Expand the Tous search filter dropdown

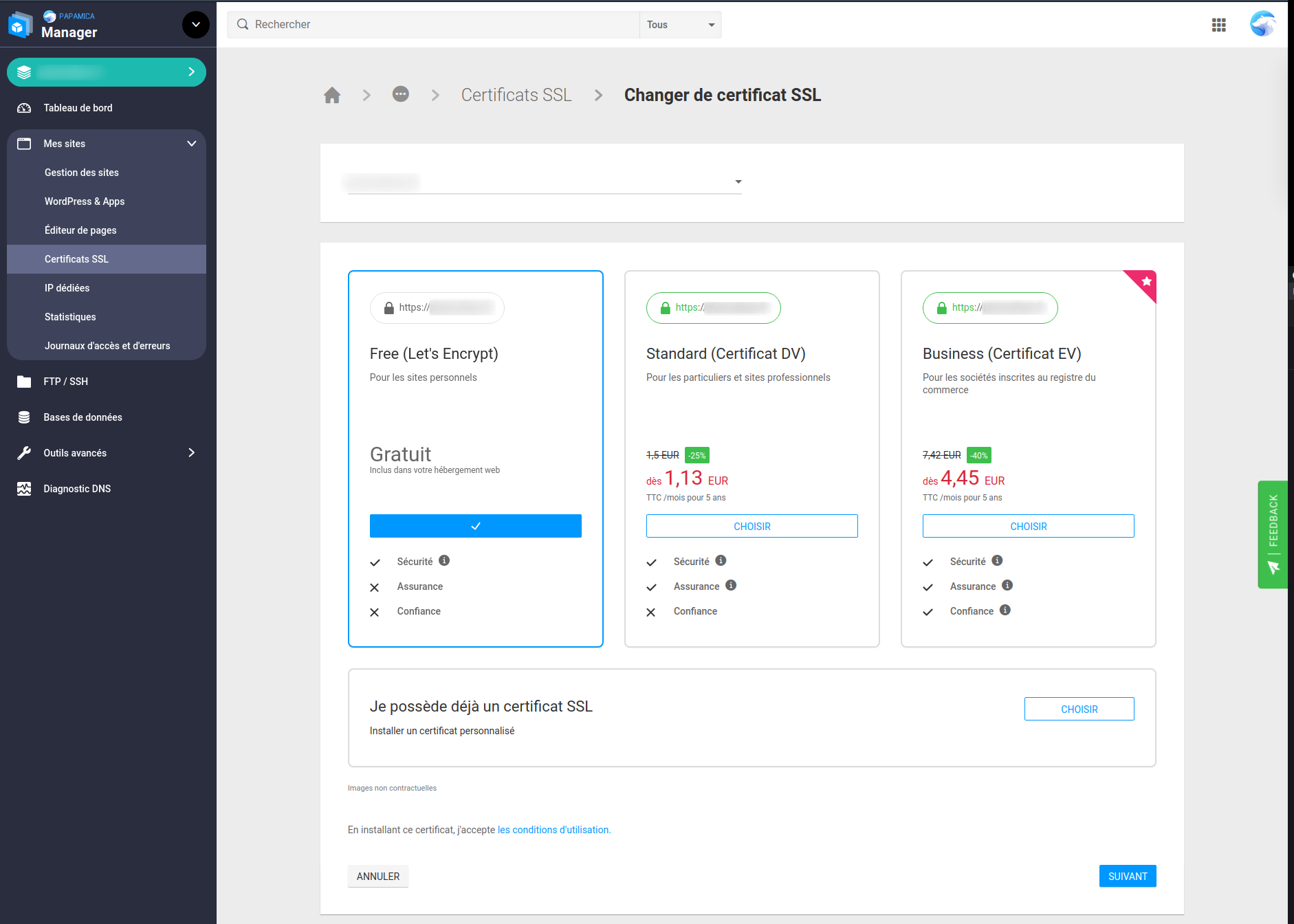click(680, 25)
